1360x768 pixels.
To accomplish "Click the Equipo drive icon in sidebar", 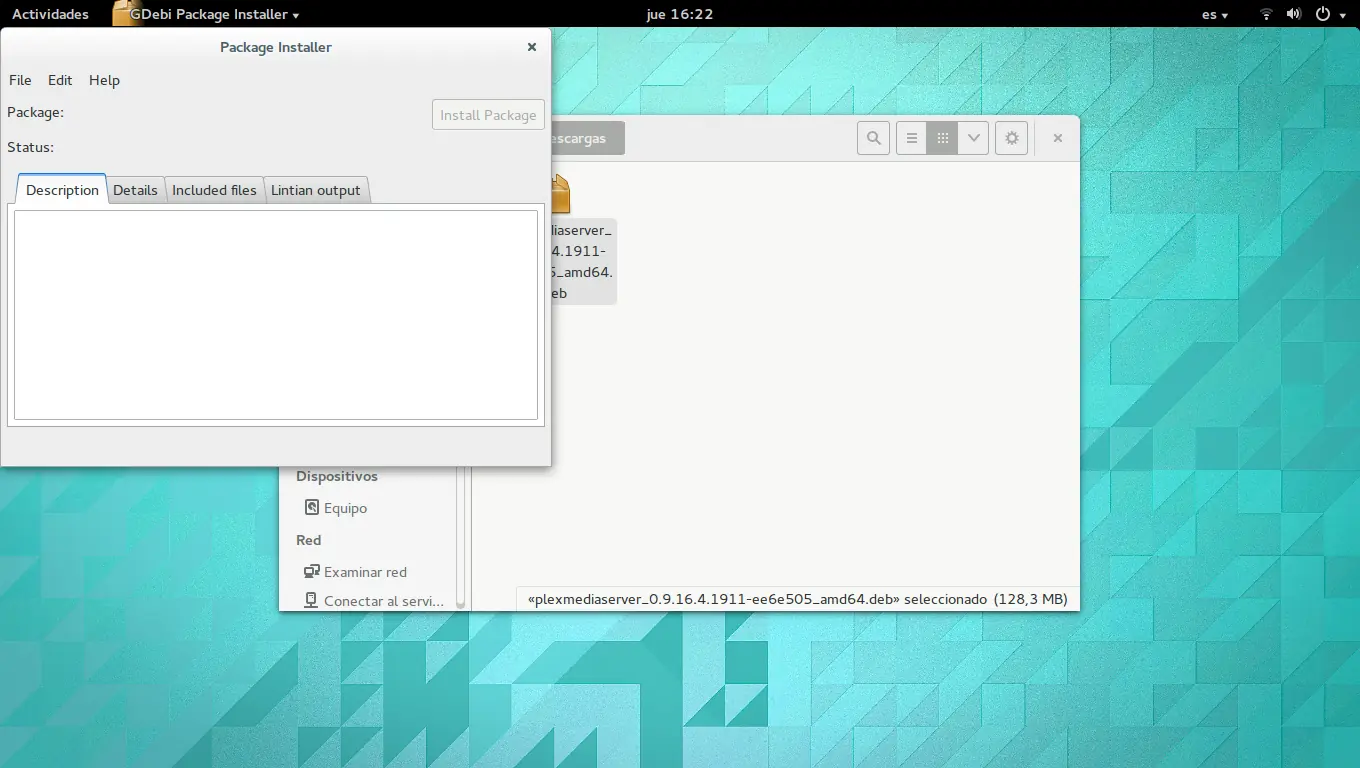I will [x=311, y=508].
